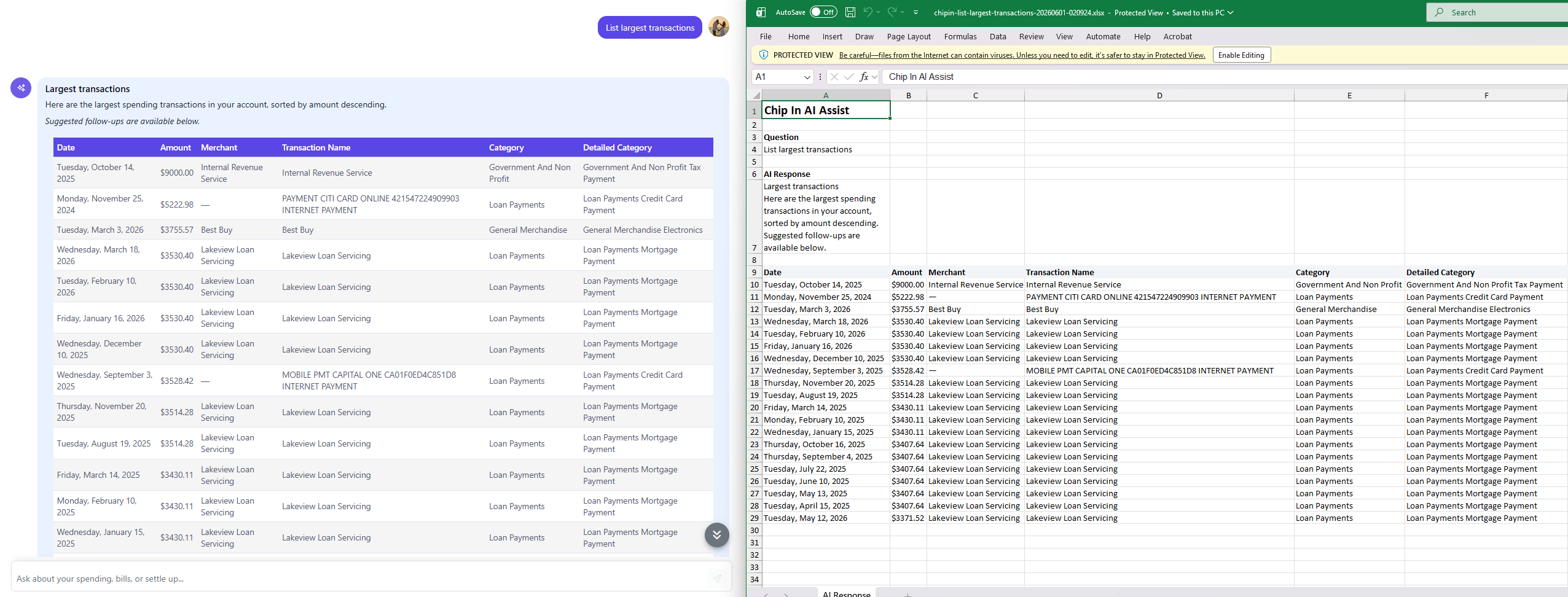Click the search magnifier icon in Excel

coord(1439,12)
